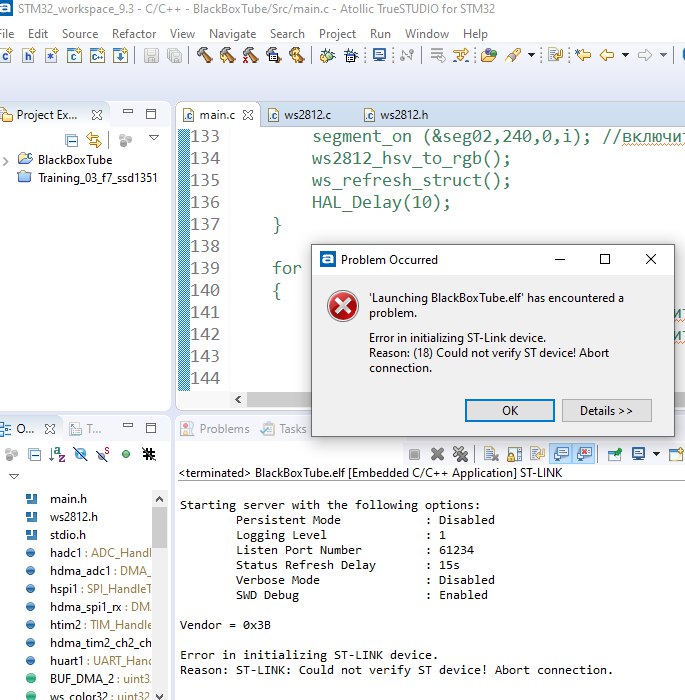This screenshot has width=685, height=700.
Task: Open Display Selected Console dropdown arrow
Action: point(656,454)
